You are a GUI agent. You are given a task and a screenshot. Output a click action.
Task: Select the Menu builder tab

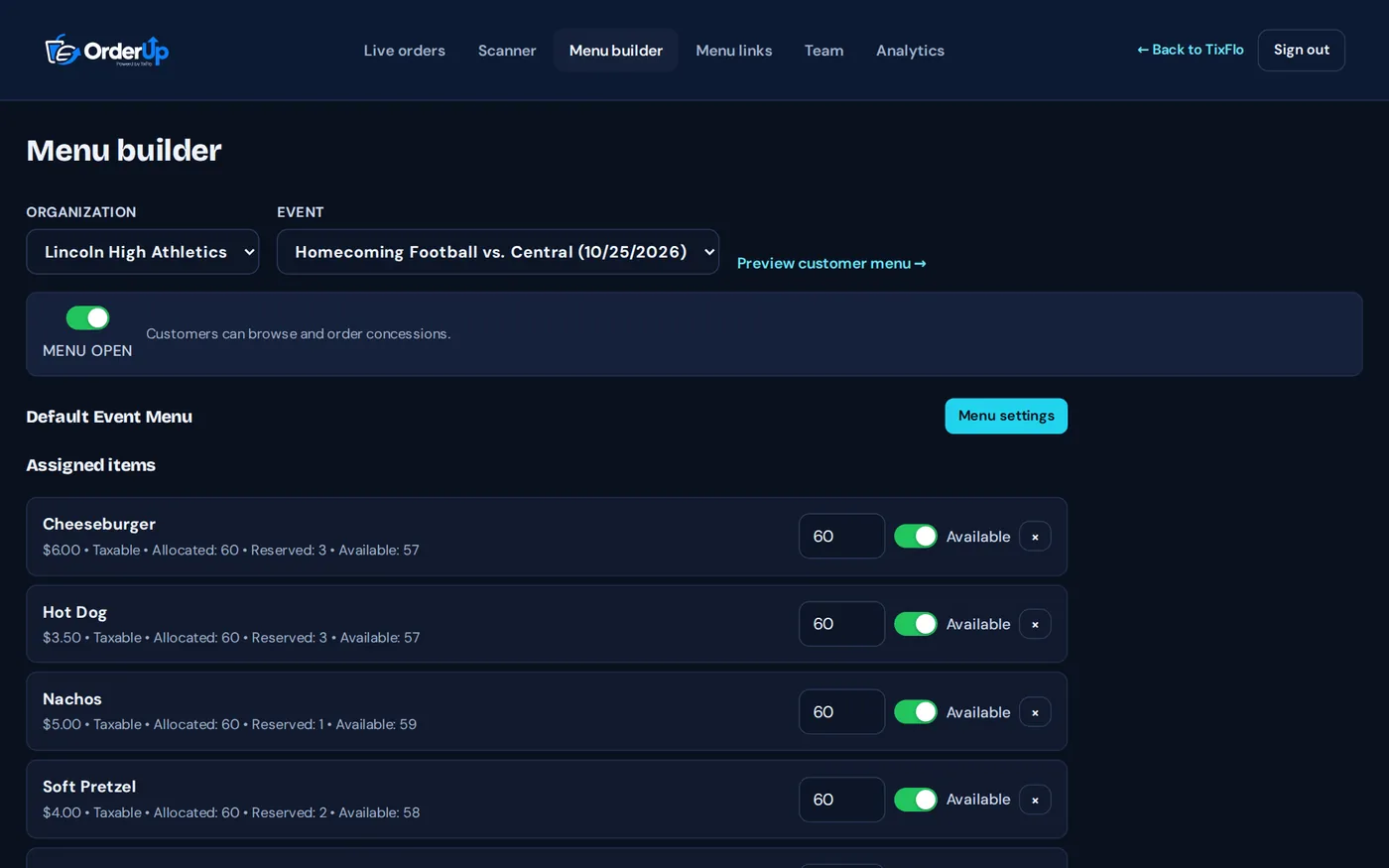(x=616, y=51)
